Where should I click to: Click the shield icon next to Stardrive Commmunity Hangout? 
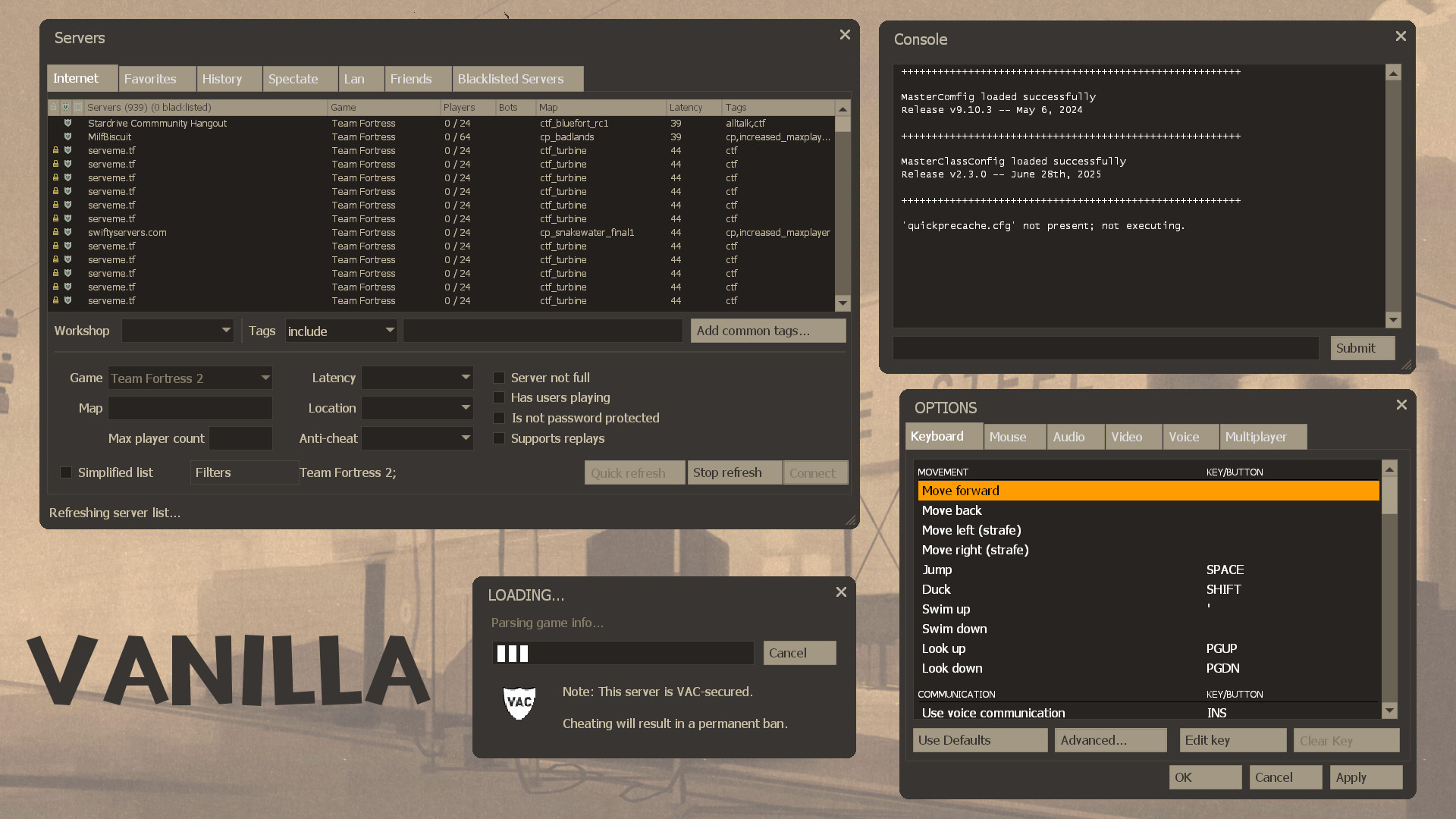coord(68,124)
